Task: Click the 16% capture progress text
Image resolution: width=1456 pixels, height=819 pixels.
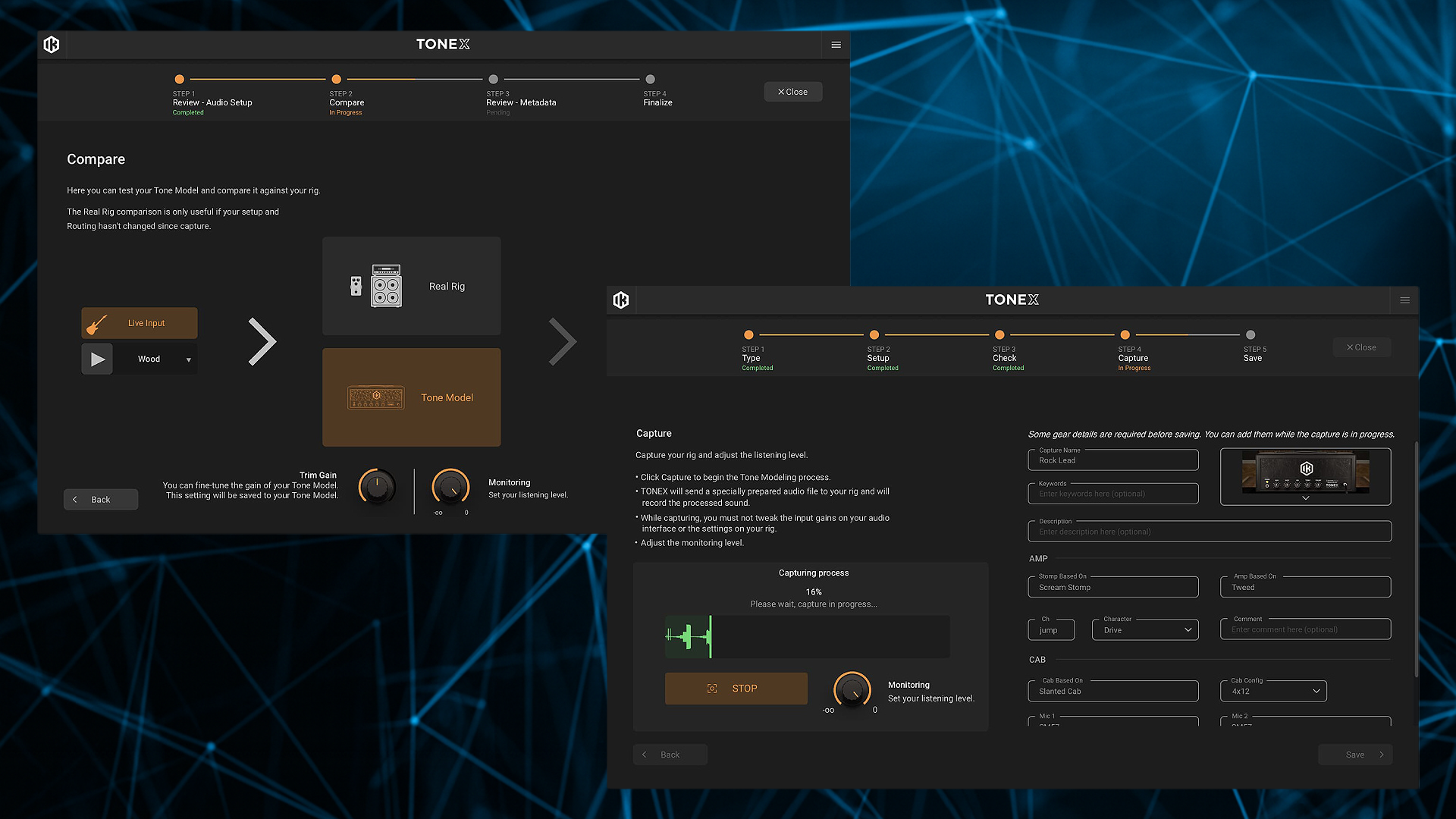Action: pyautogui.click(x=814, y=592)
